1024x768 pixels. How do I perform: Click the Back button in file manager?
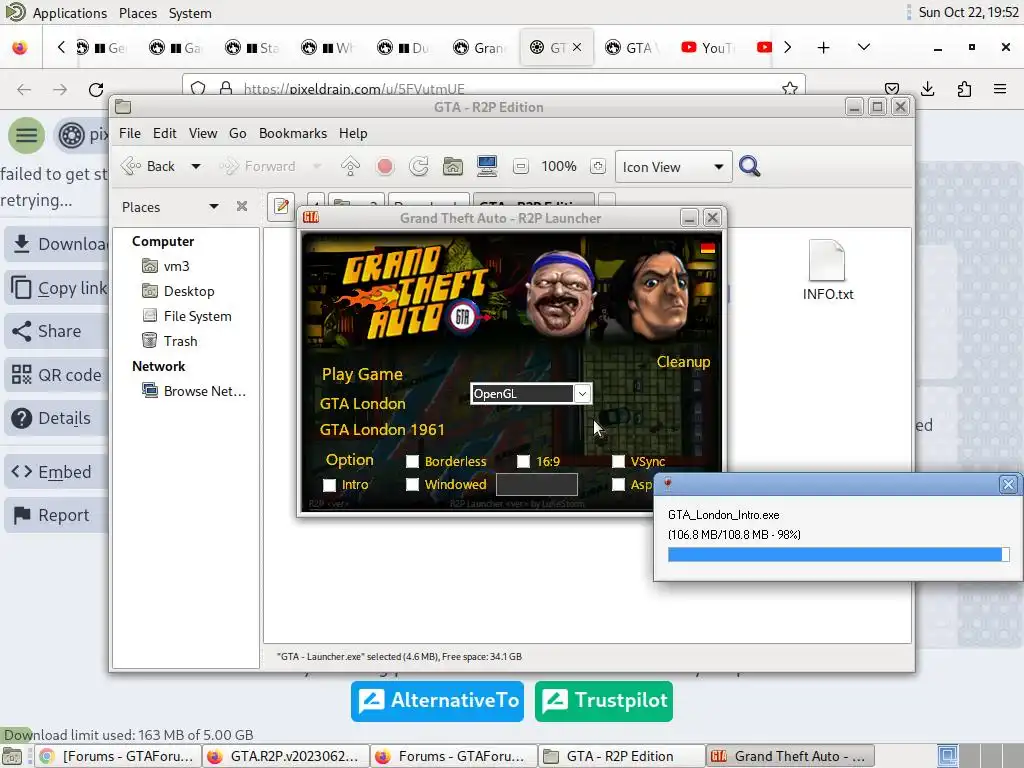[x=149, y=167]
